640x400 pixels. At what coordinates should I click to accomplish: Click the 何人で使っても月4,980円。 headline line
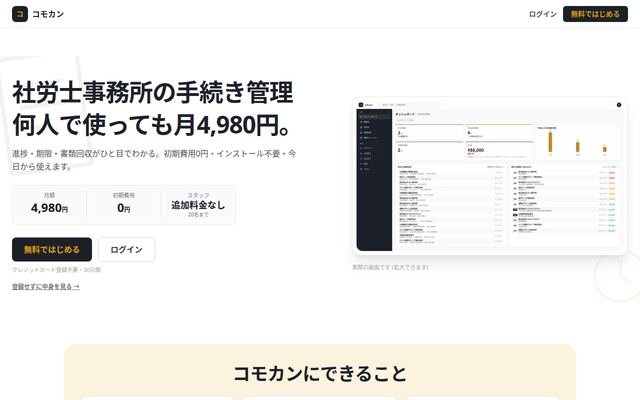151,125
